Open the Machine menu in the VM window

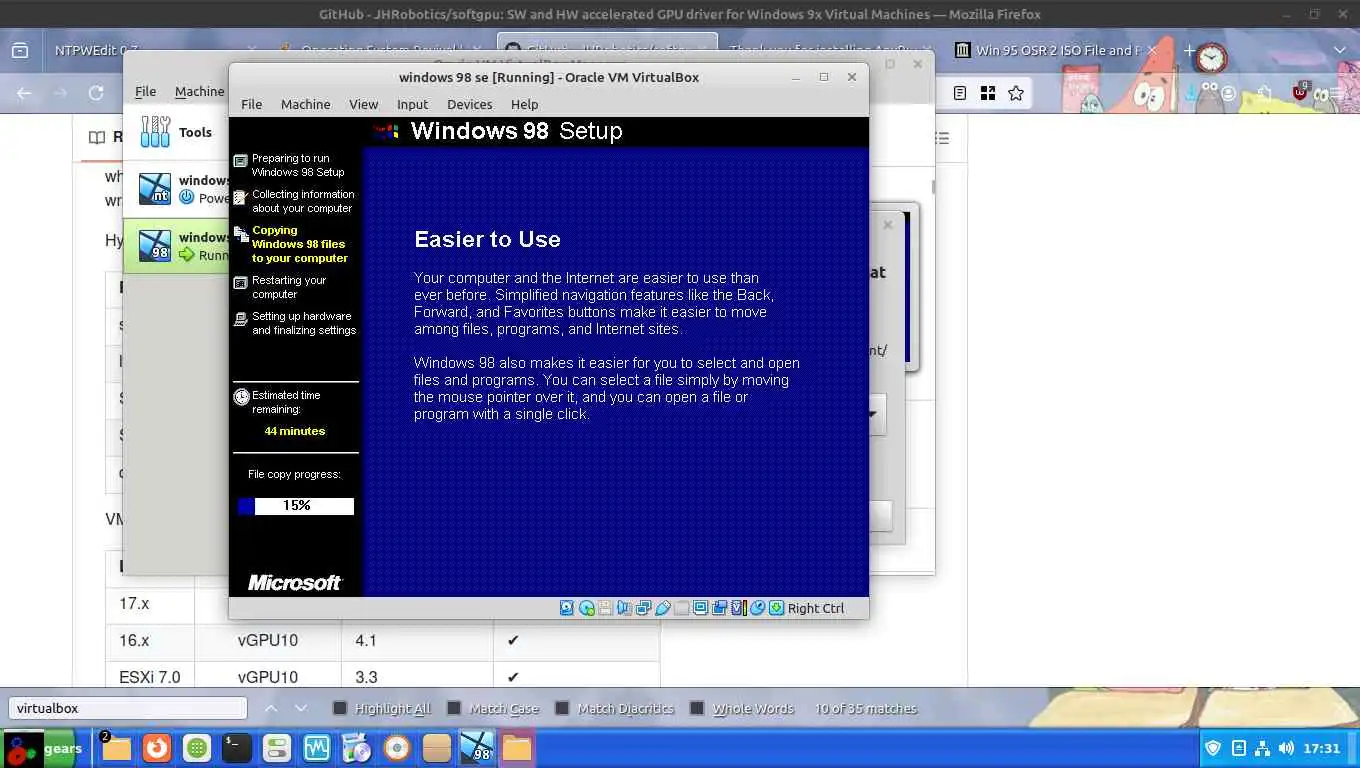[305, 104]
